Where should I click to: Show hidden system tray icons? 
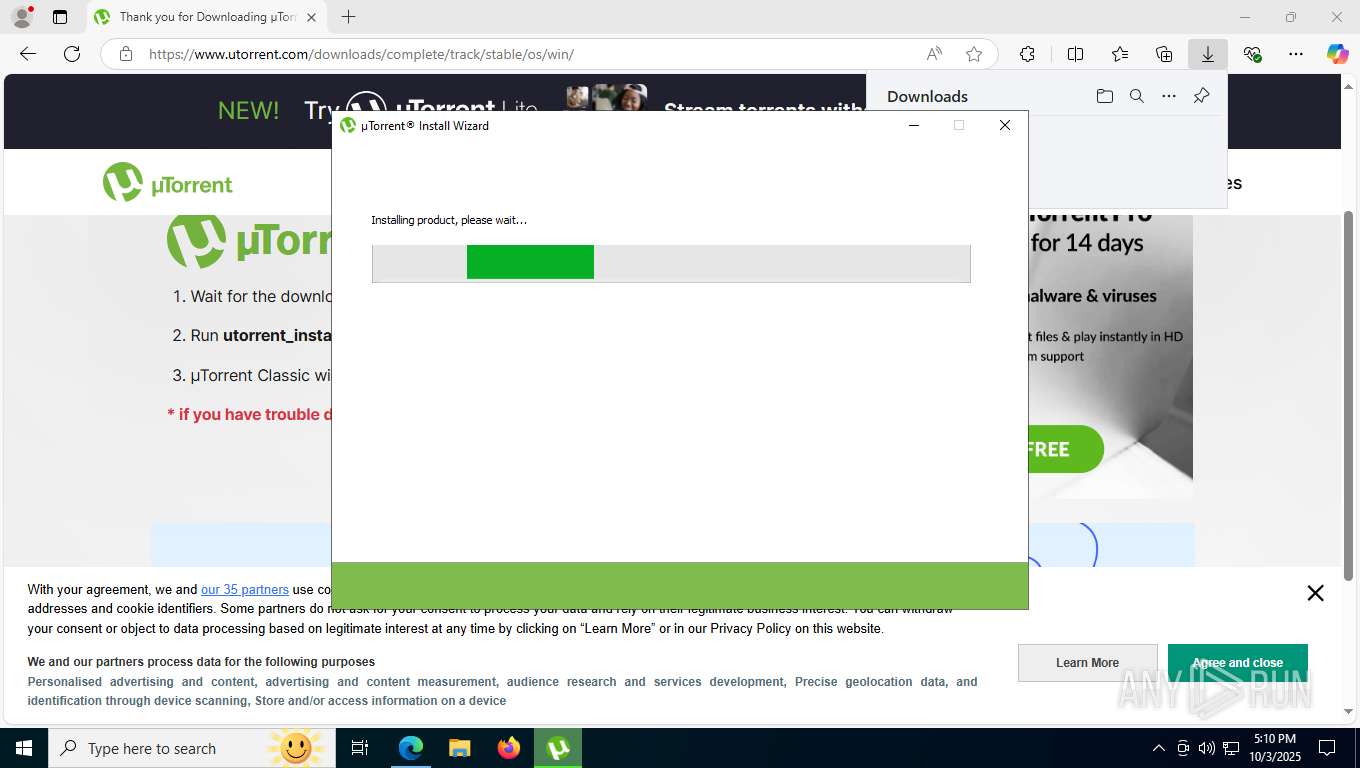point(1159,748)
